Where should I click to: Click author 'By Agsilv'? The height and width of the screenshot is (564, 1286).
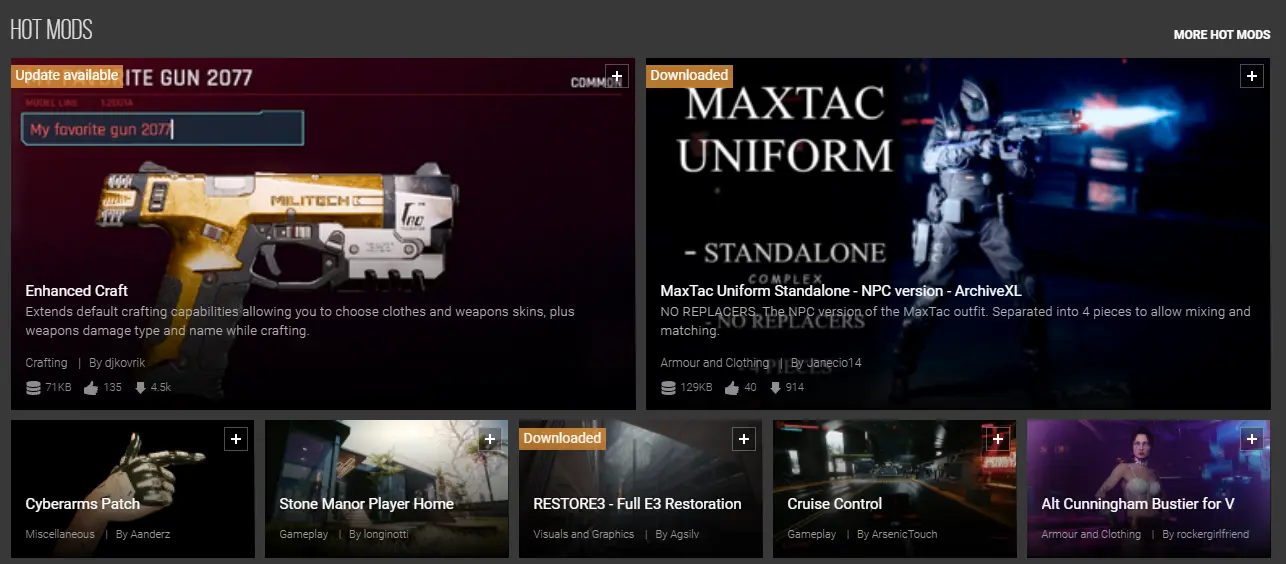(677, 534)
